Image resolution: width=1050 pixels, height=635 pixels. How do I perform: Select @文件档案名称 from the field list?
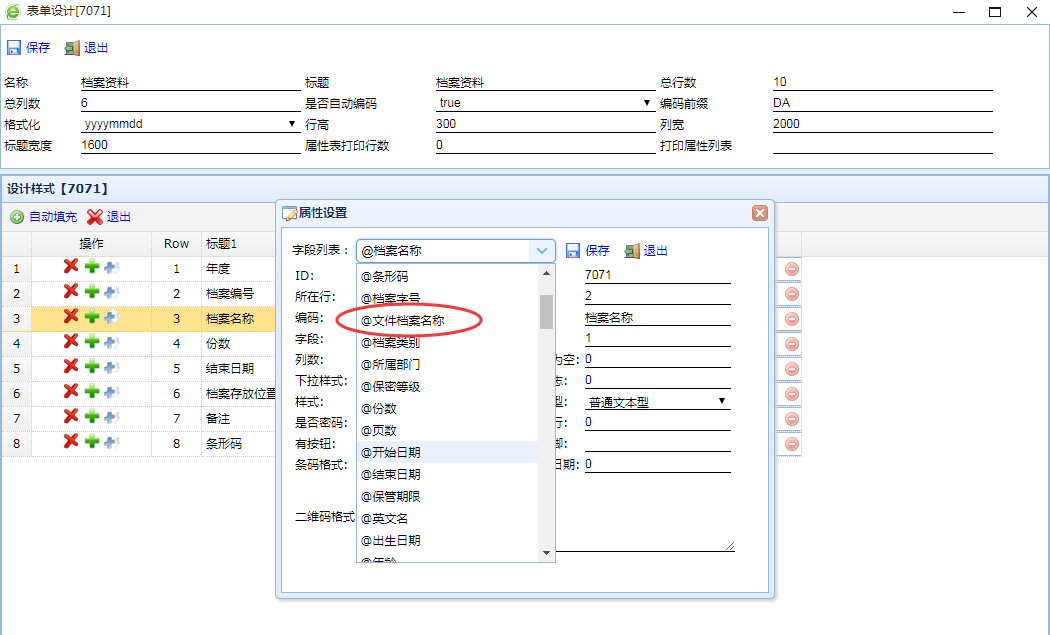[403, 320]
